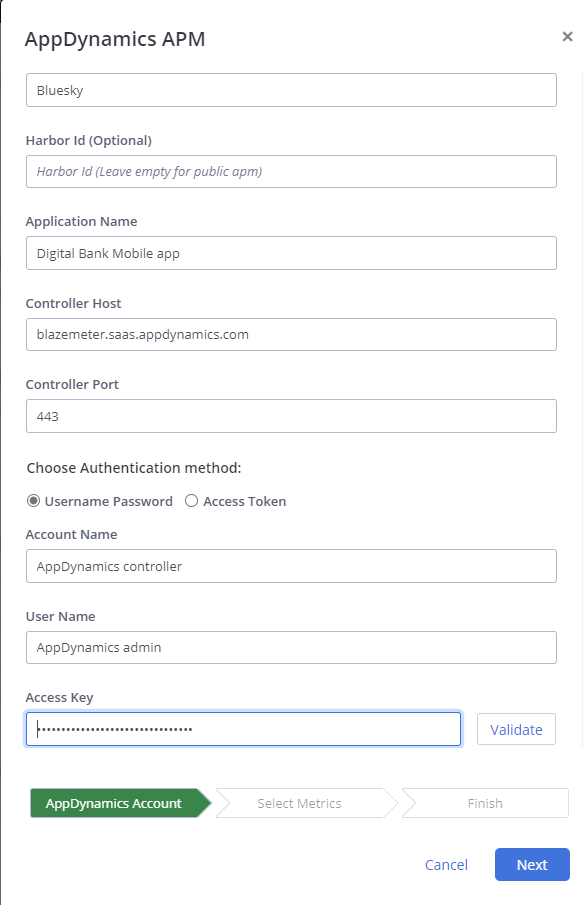The width and height of the screenshot is (583, 905).
Task: Click the User Name input box
Action: [292, 648]
